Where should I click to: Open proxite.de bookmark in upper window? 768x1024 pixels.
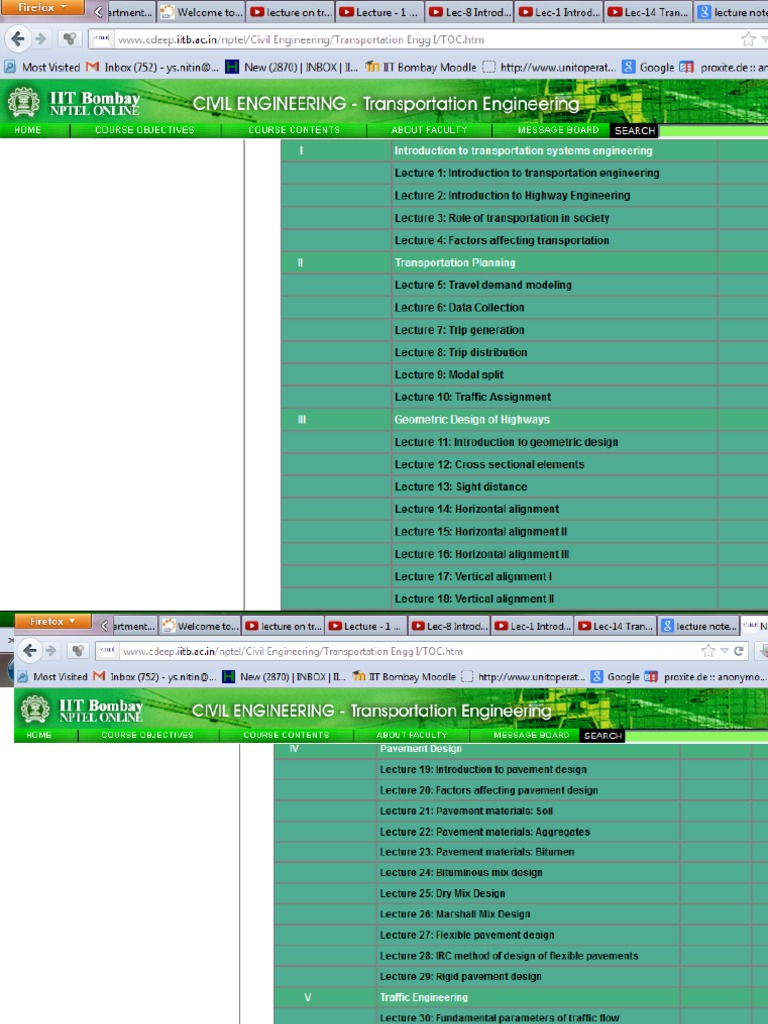tap(724, 67)
